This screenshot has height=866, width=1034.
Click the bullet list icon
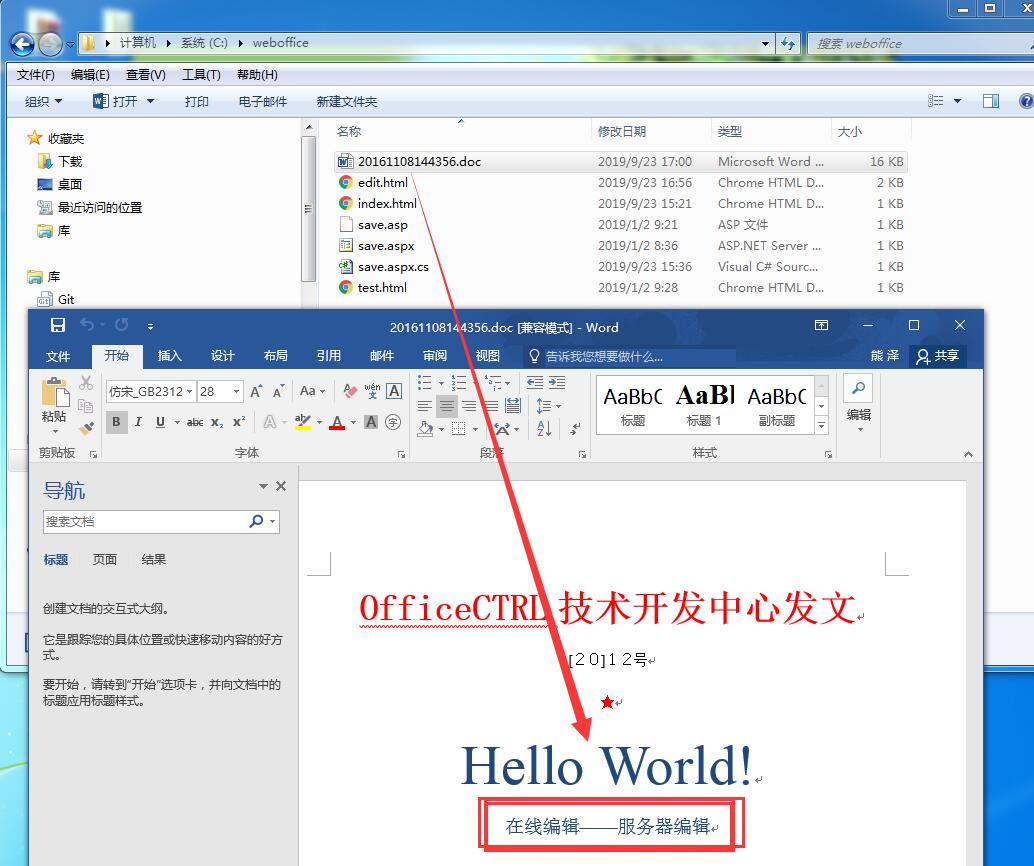(425, 383)
